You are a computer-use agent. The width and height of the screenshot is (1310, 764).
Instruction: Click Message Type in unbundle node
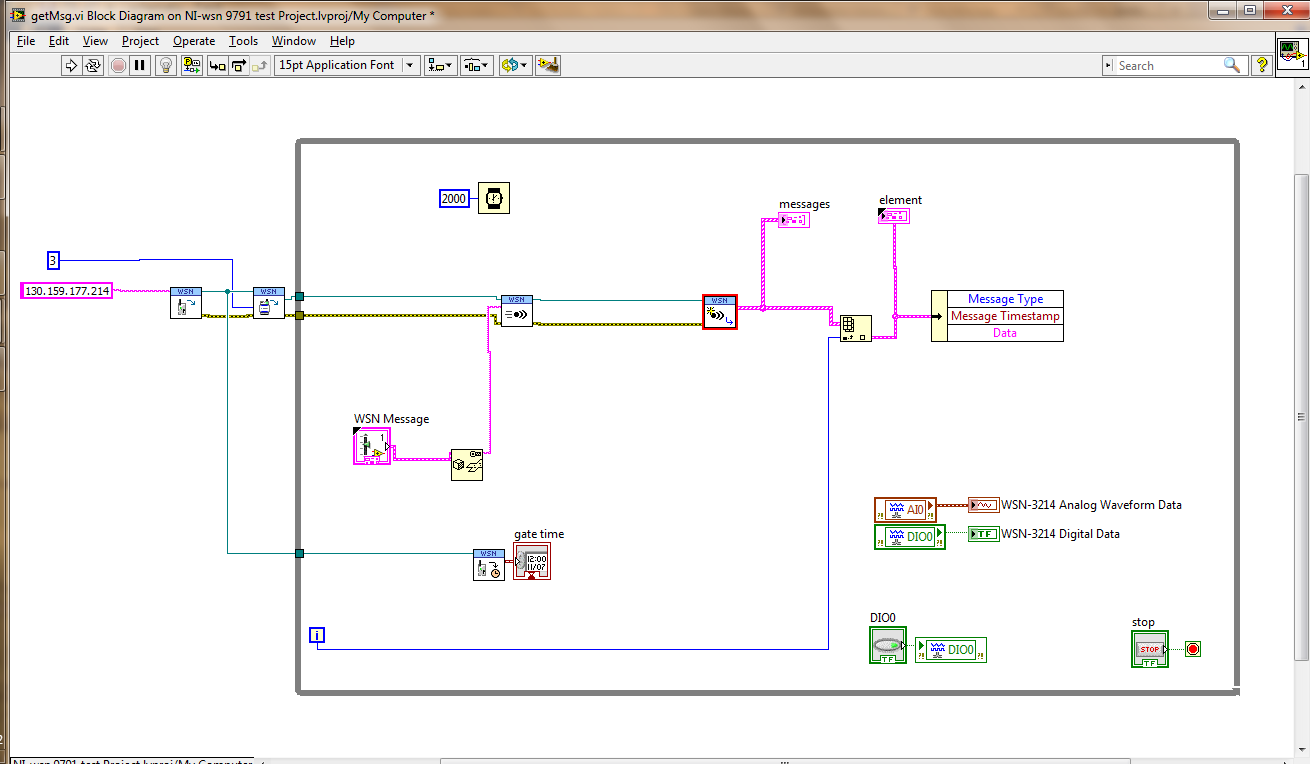pos(1004,299)
